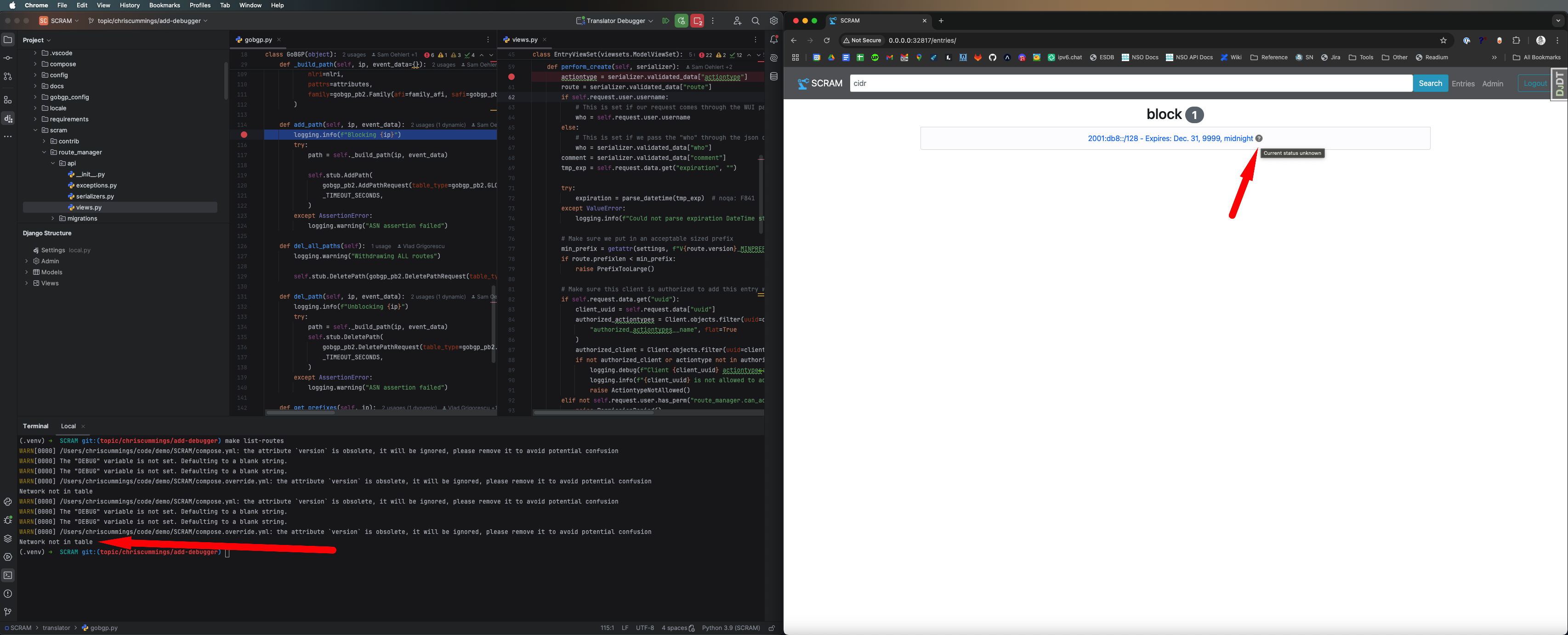Open the macOS Profiles menu
This screenshot has height=635, width=1568.
click(x=199, y=5)
